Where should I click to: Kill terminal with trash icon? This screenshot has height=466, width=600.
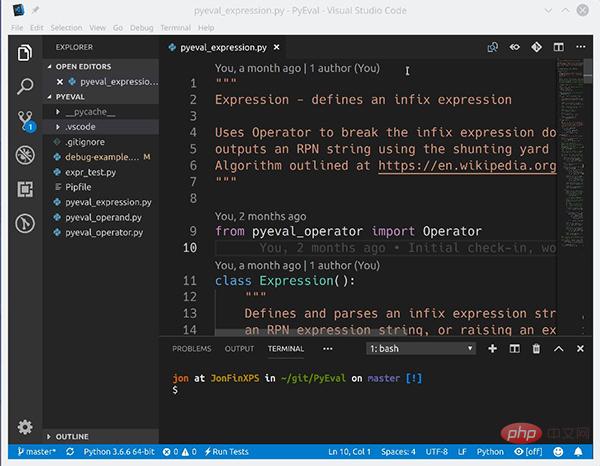click(x=536, y=349)
